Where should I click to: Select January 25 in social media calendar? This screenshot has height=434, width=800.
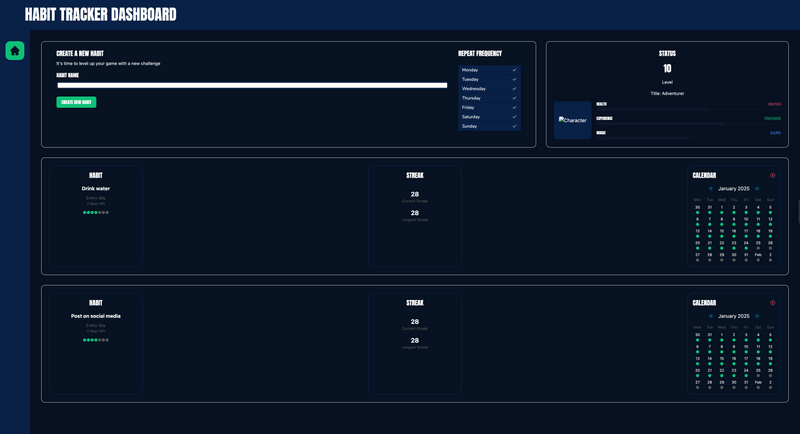click(758, 372)
